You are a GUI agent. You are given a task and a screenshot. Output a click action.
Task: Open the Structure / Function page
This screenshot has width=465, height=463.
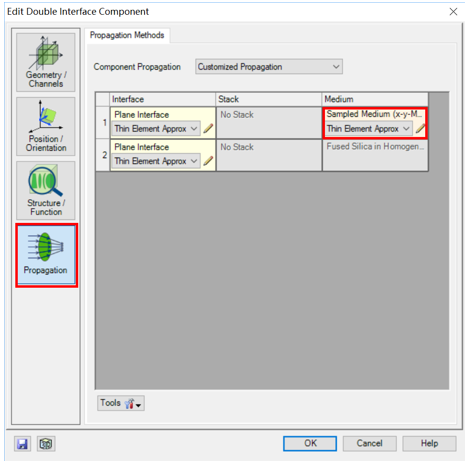[x=46, y=191]
